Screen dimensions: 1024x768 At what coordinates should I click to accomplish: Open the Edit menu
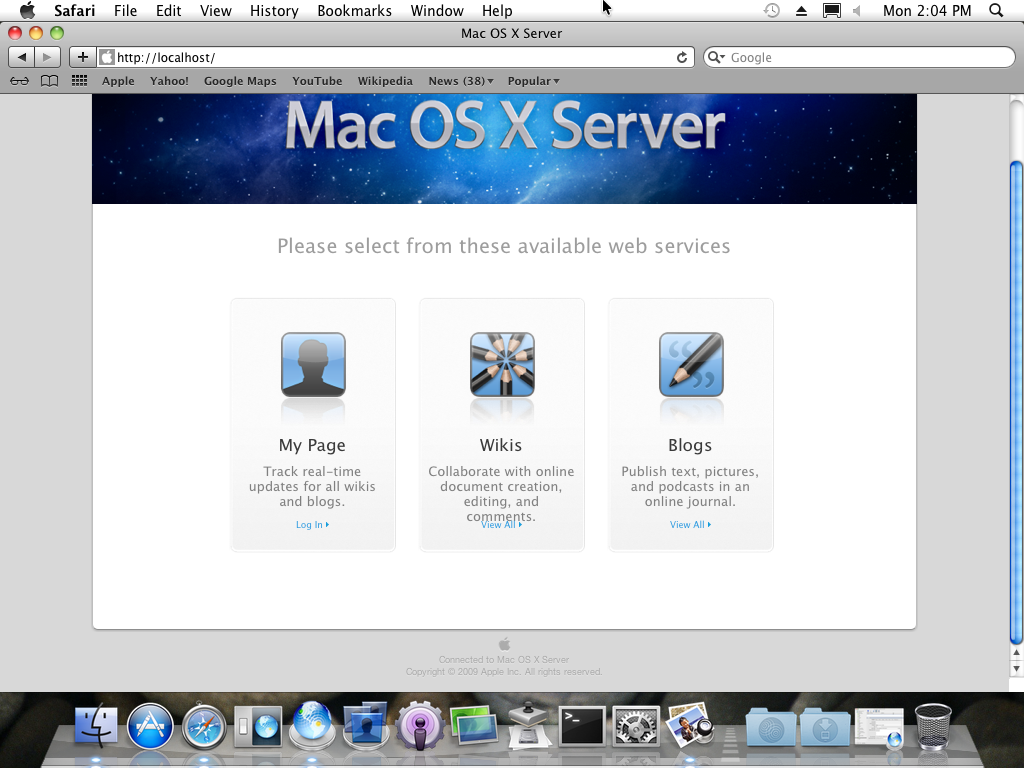(168, 10)
